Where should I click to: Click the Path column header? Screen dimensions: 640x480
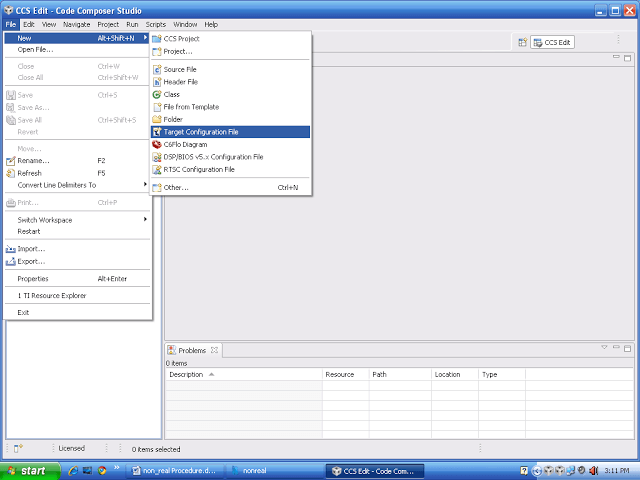pyautogui.click(x=400, y=374)
